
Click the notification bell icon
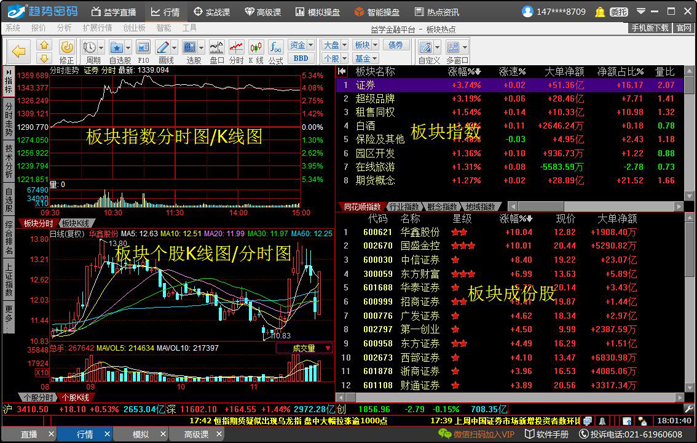click(601, 11)
